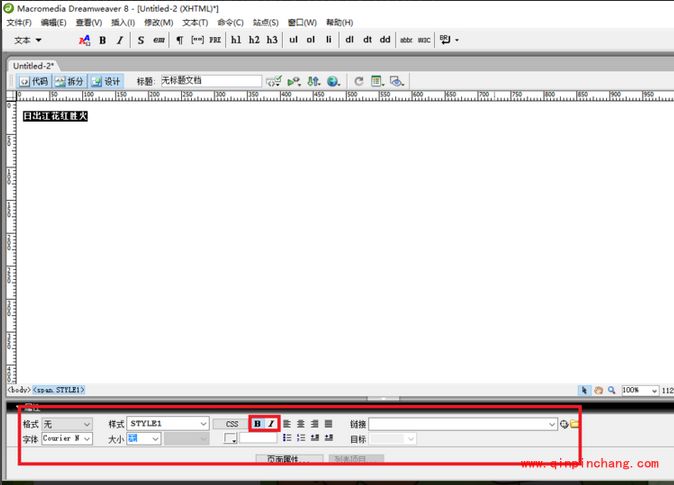
Task: Click the text color swatch box
Action: click(x=230, y=438)
